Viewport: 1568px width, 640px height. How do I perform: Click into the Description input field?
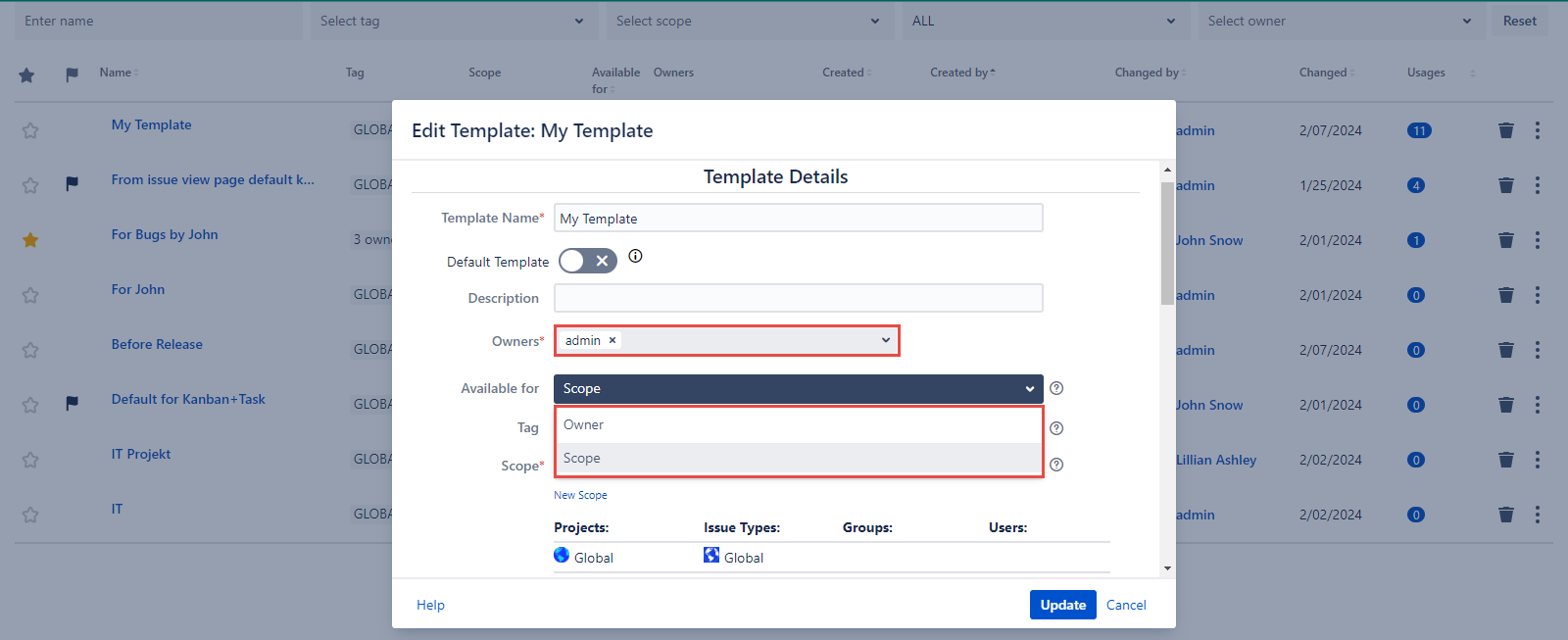[x=798, y=298]
